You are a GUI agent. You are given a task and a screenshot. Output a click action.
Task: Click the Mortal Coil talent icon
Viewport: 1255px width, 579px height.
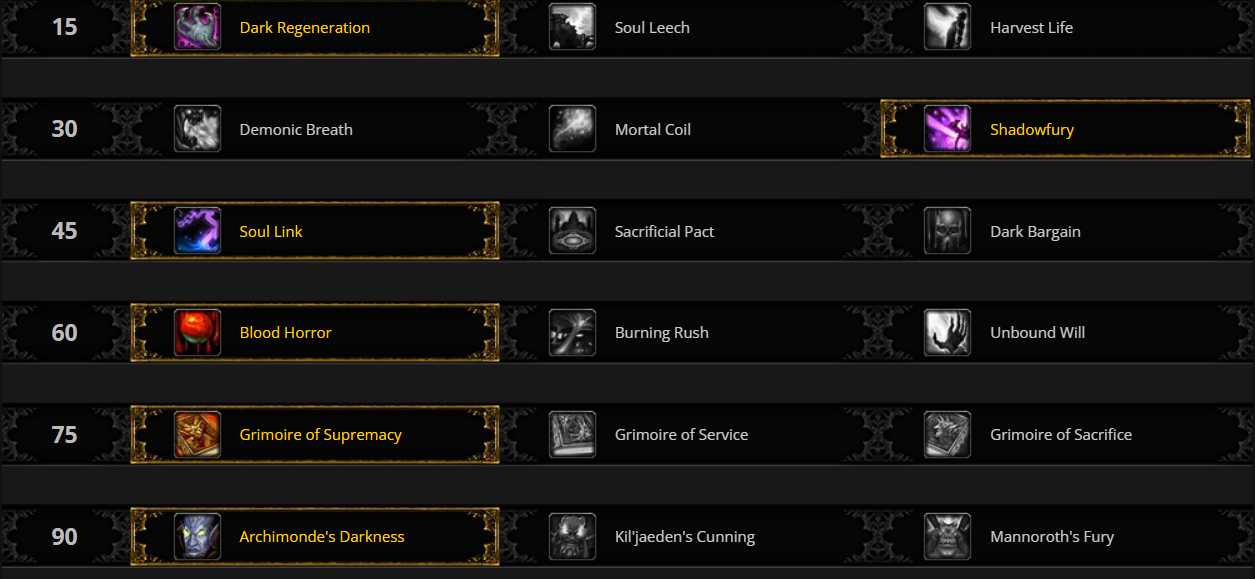point(572,128)
